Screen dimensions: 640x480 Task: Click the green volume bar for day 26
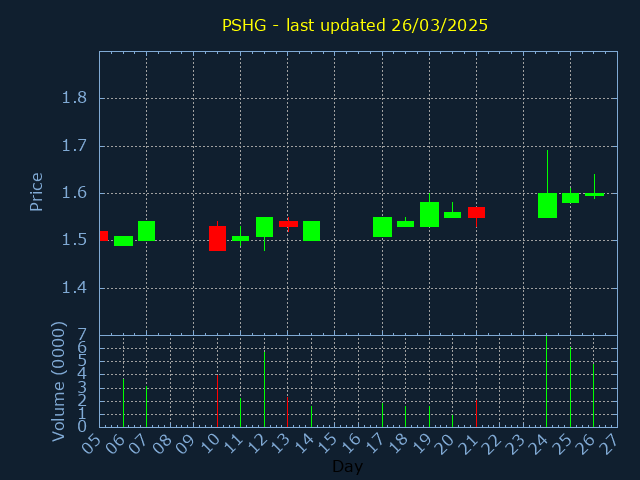[593, 395]
